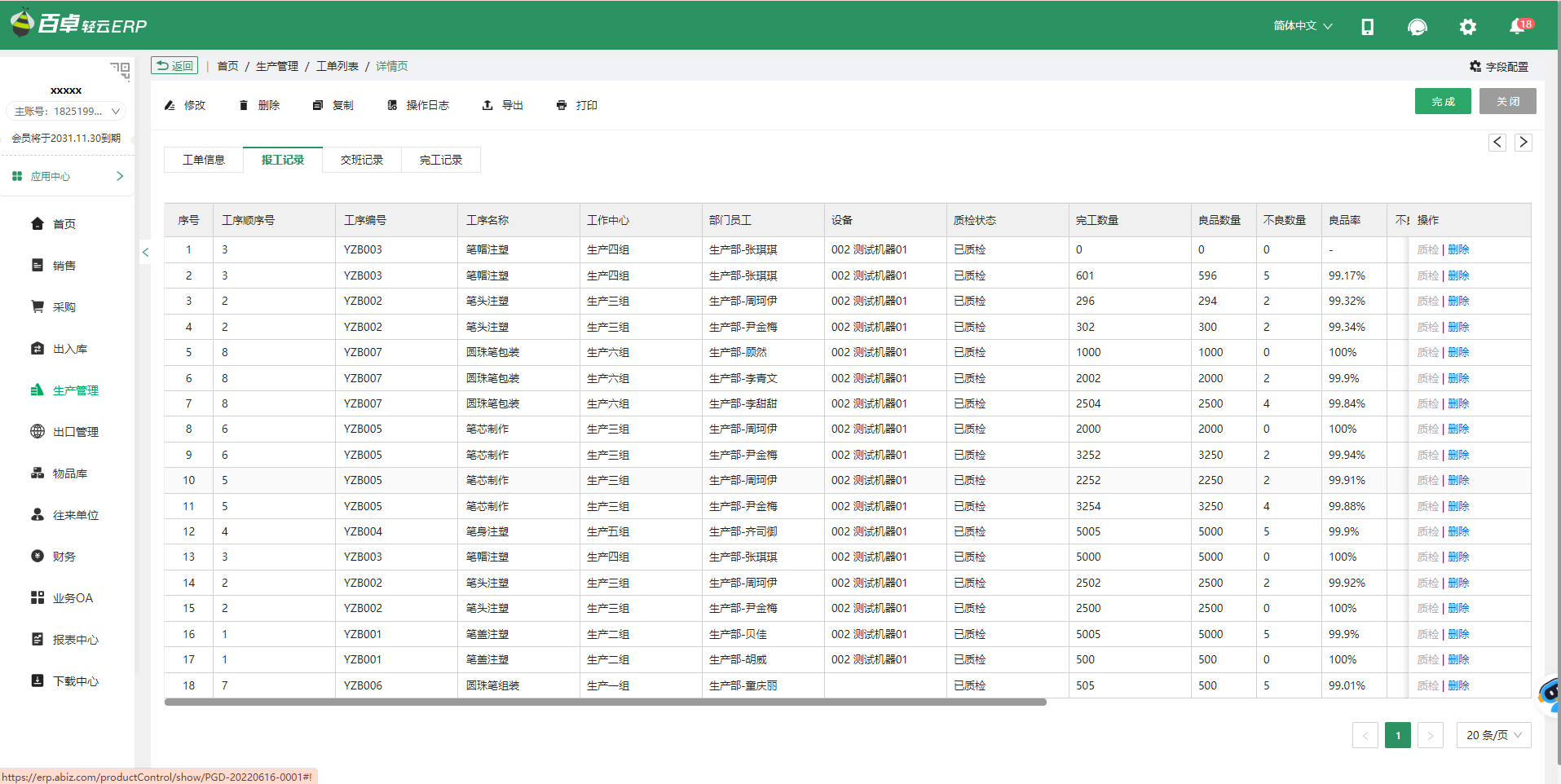
Task: Open 报表中心 in sidebar
Action: [65, 640]
